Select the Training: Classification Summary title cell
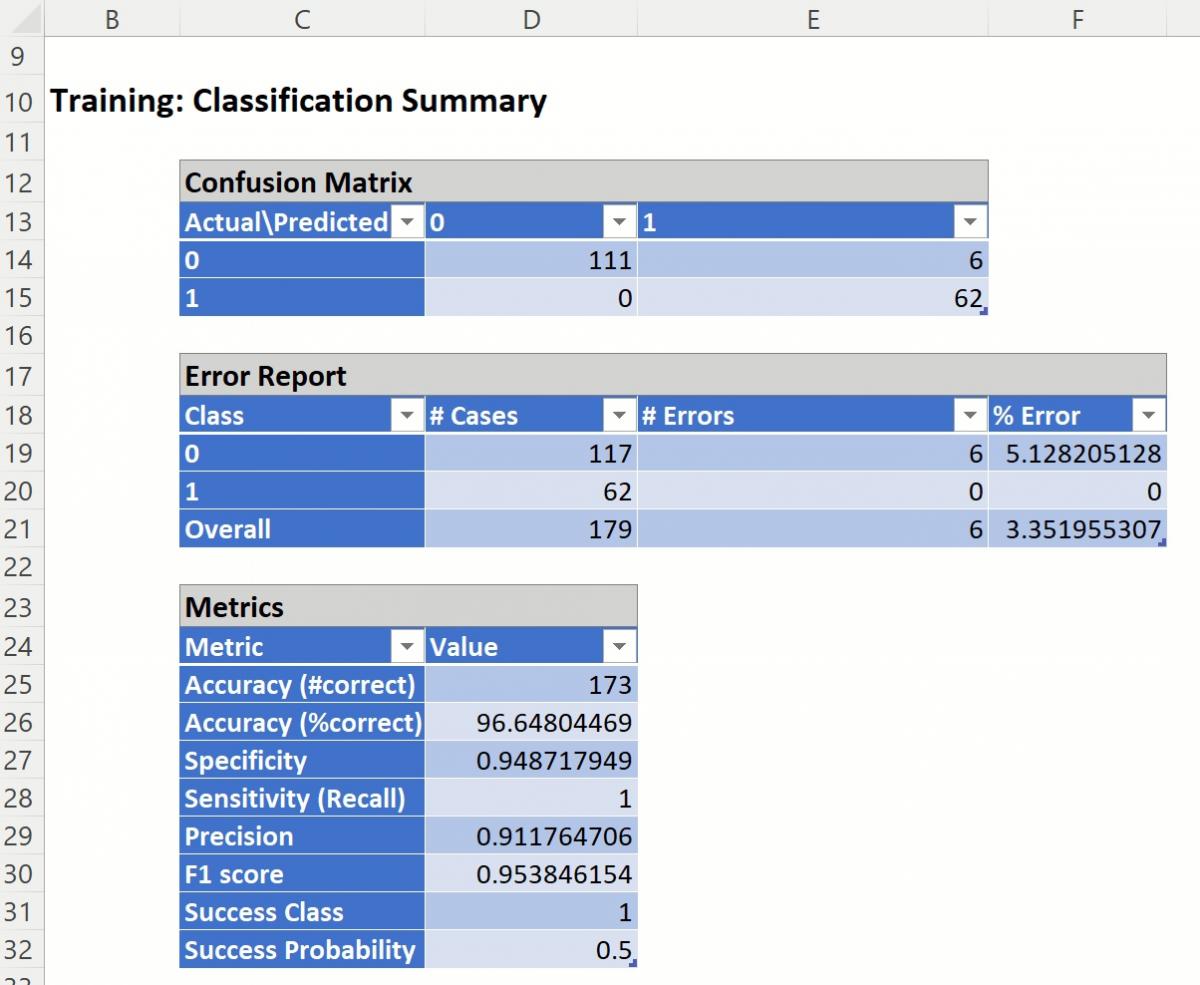 pos(298,101)
